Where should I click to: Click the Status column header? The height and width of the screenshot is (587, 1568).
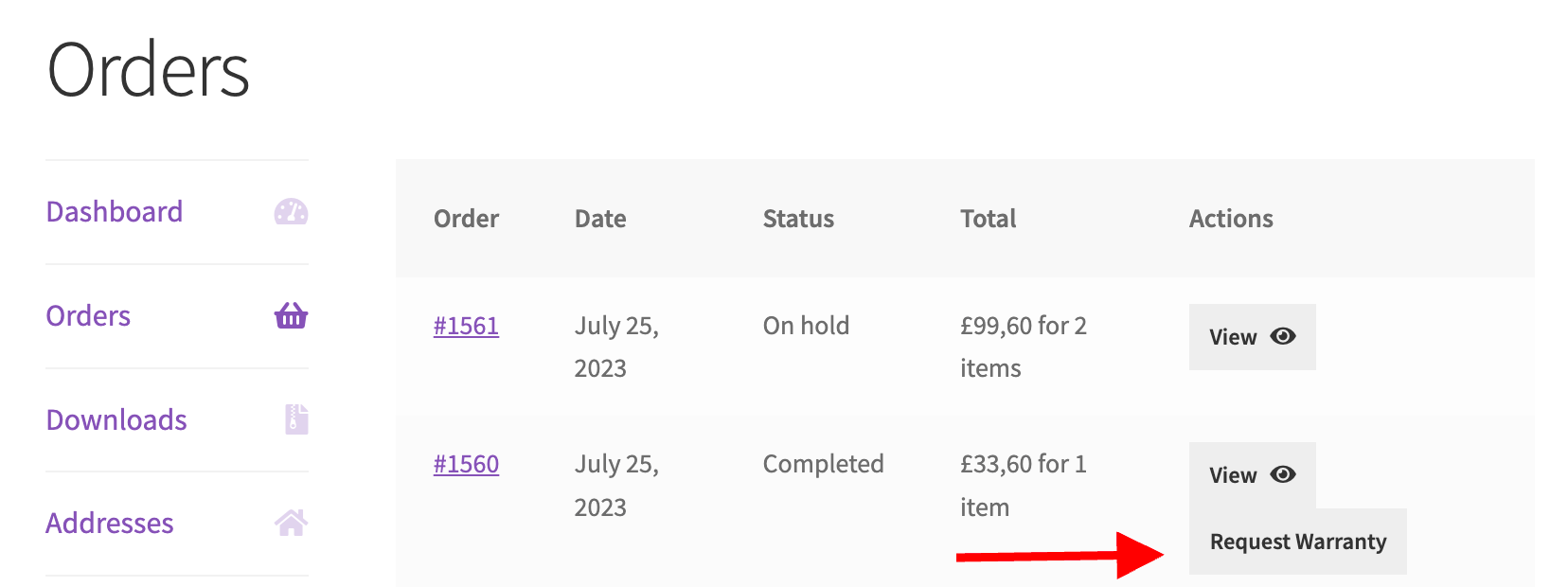point(798,219)
